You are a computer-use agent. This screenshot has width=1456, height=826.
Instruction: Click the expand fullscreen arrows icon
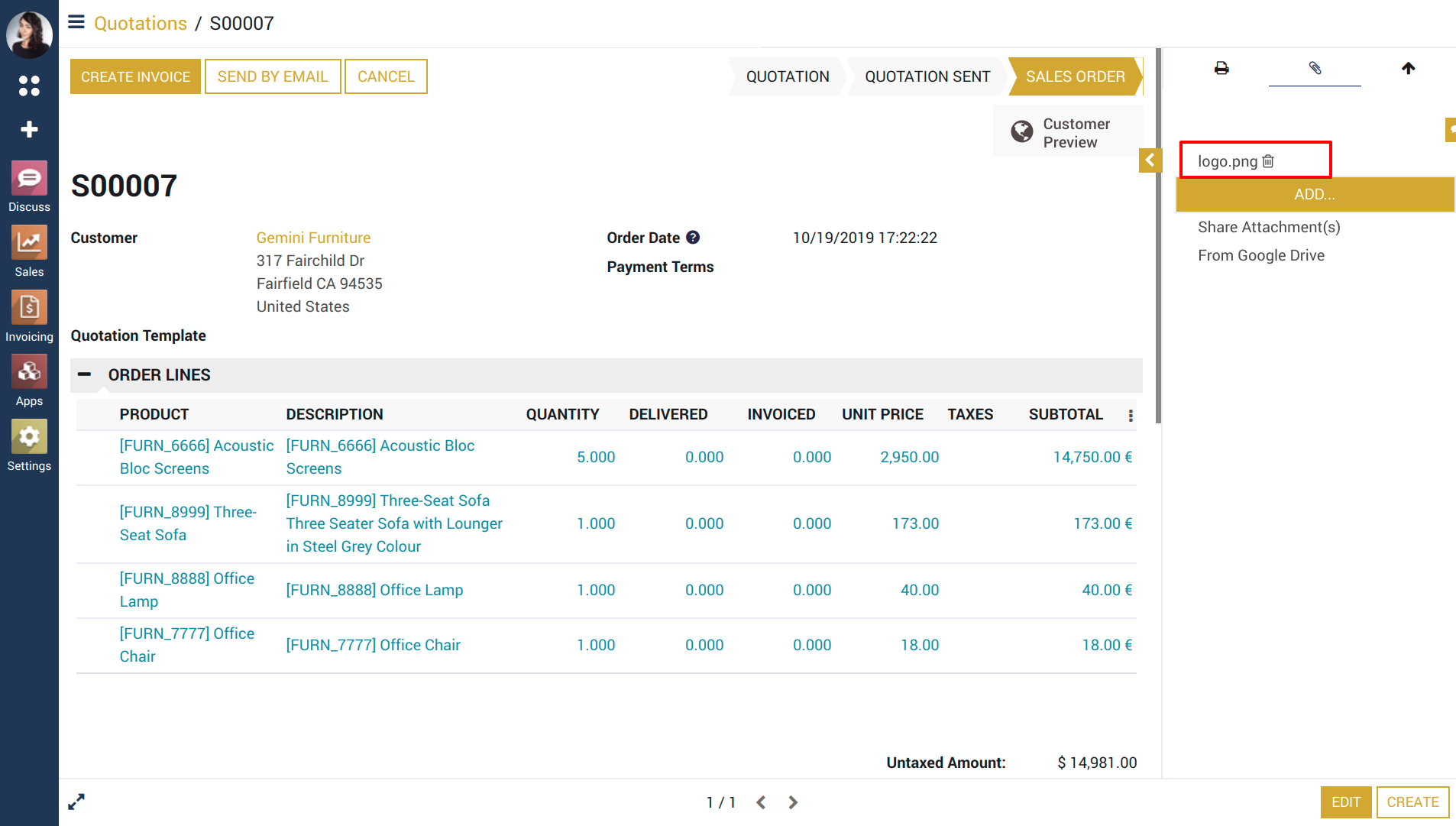(x=76, y=802)
